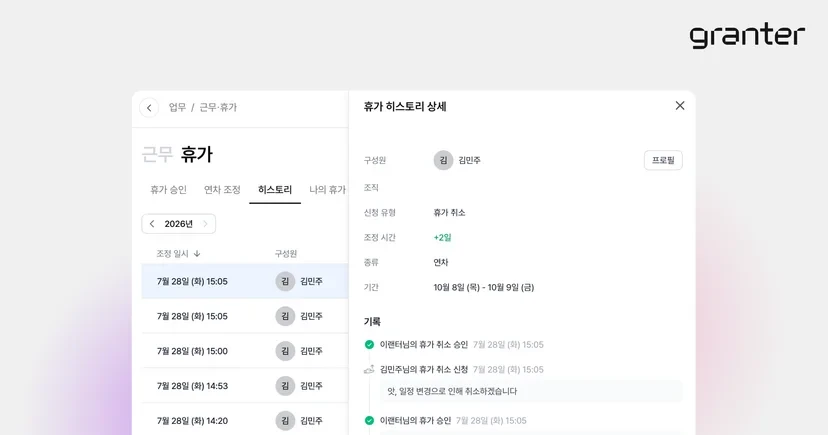Click the 2026년 year label

[x=178, y=224]
